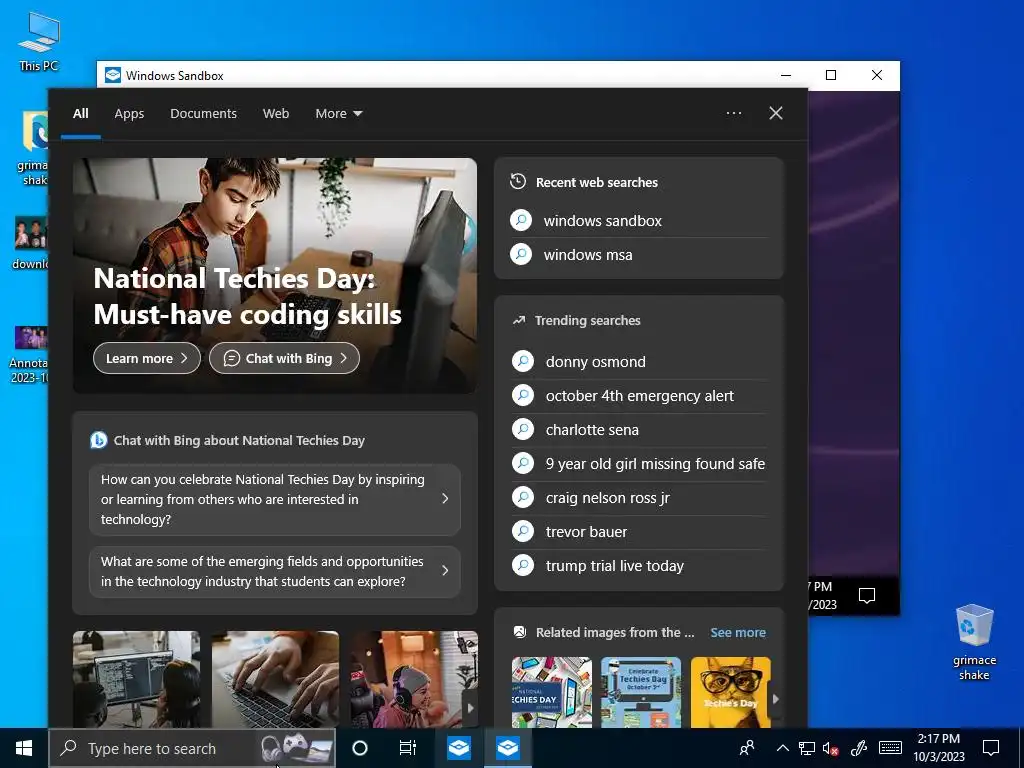Close the search panel
The image size is (1024, 768).
(x=776, y=113)
